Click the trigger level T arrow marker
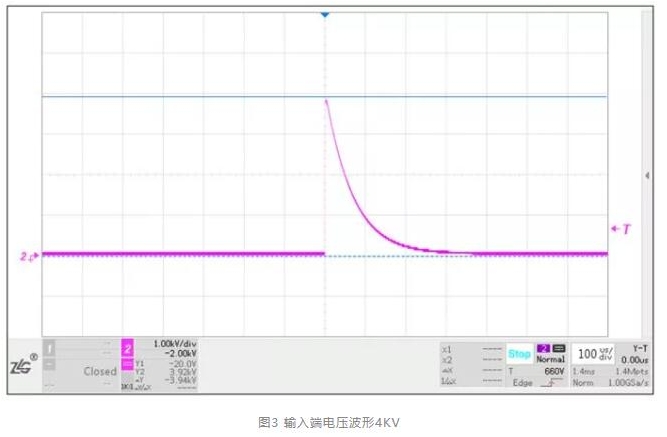The height and width of the screenshot is (437, 667). tap(621, 229)
